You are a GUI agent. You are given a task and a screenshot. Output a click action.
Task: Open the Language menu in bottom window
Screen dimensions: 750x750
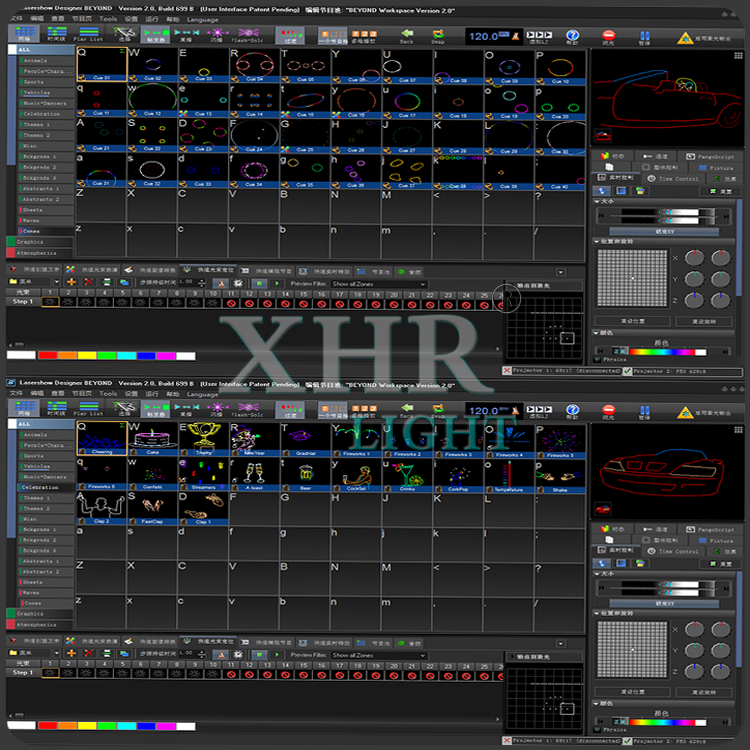pos(202,394)
